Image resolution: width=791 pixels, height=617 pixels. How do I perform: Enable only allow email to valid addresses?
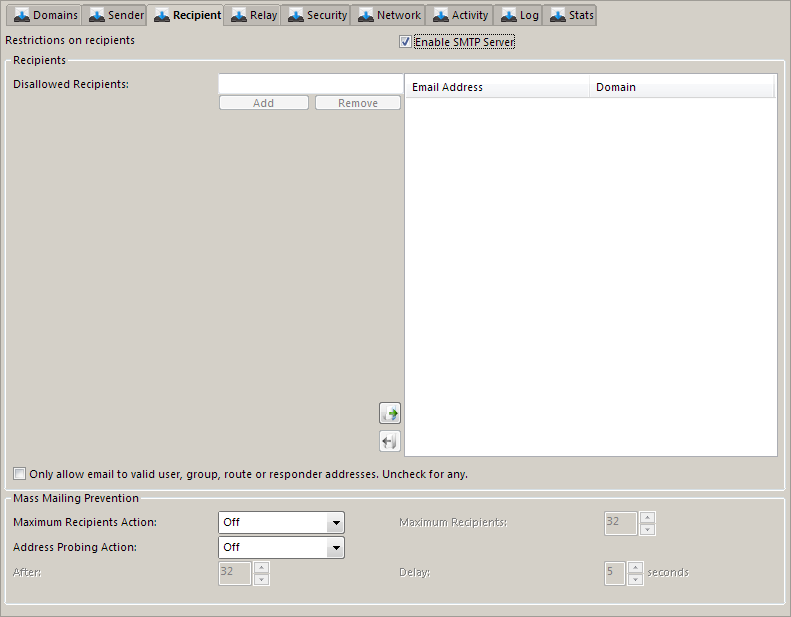tap(20, 474)
